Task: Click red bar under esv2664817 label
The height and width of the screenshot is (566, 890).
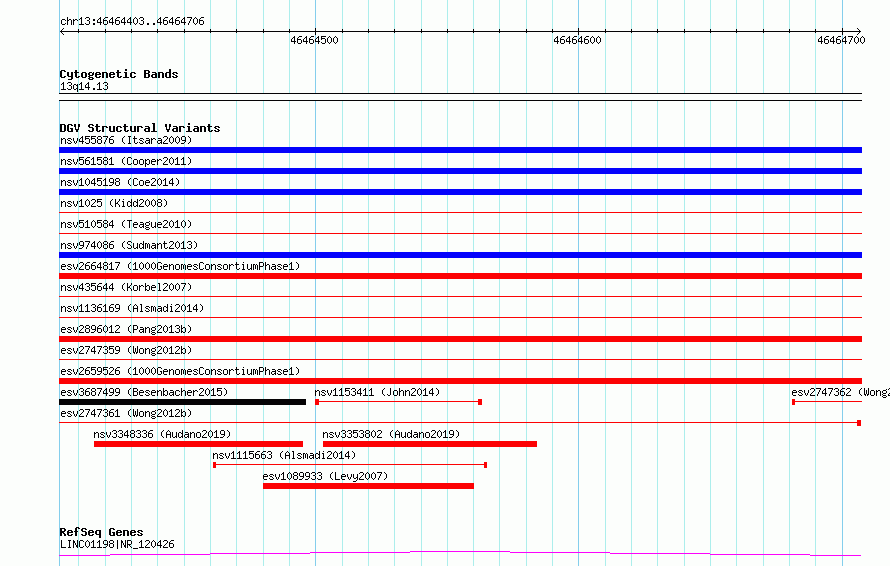Action: pyautogui.click(x=460, y=276)
